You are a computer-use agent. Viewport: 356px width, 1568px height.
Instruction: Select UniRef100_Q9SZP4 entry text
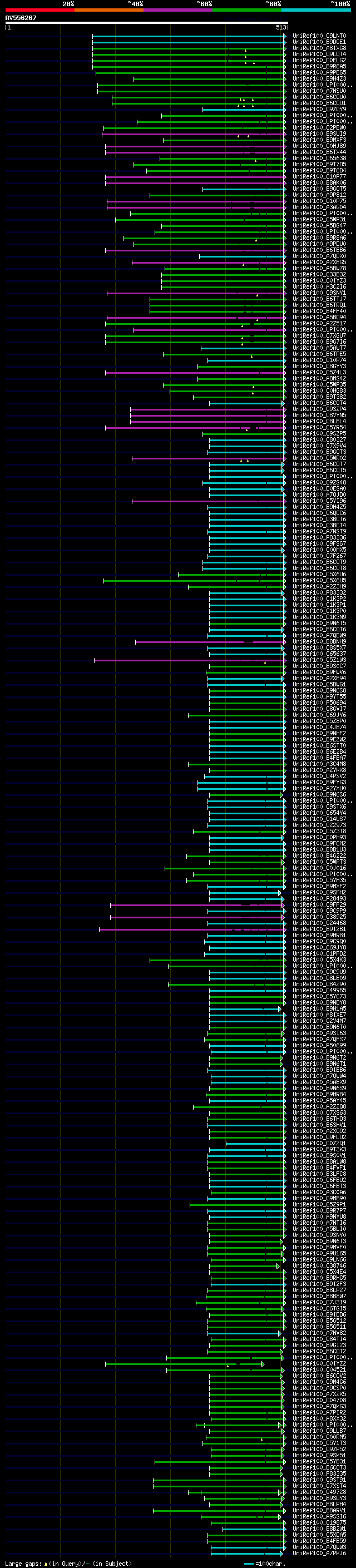[319, 409]
